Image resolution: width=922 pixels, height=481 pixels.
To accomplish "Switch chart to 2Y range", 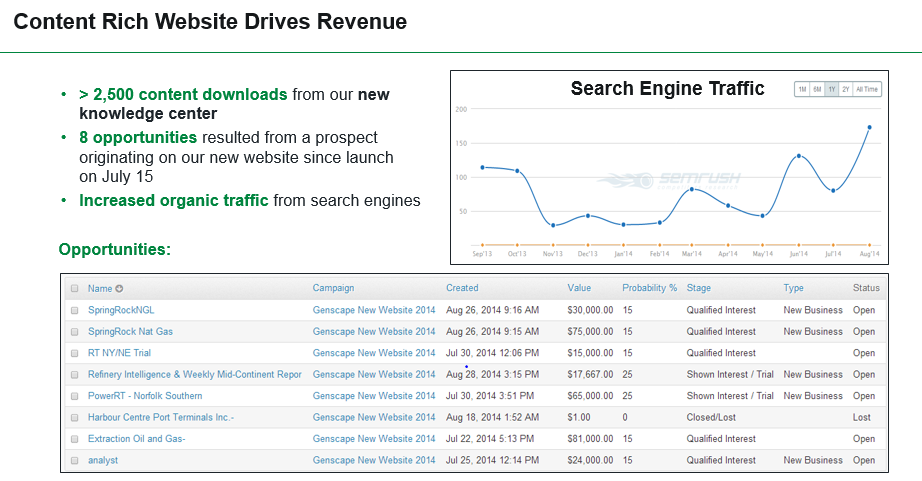I will tap(846, 89).
